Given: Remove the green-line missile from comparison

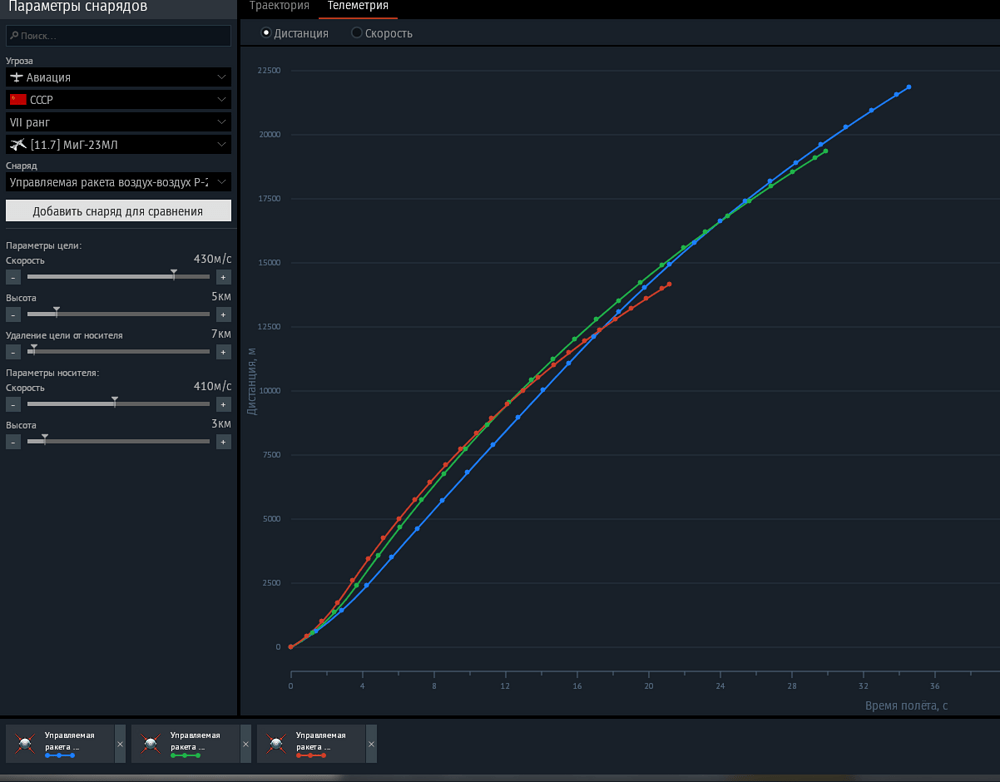Looking at the screenshot, I should [246, 744].
